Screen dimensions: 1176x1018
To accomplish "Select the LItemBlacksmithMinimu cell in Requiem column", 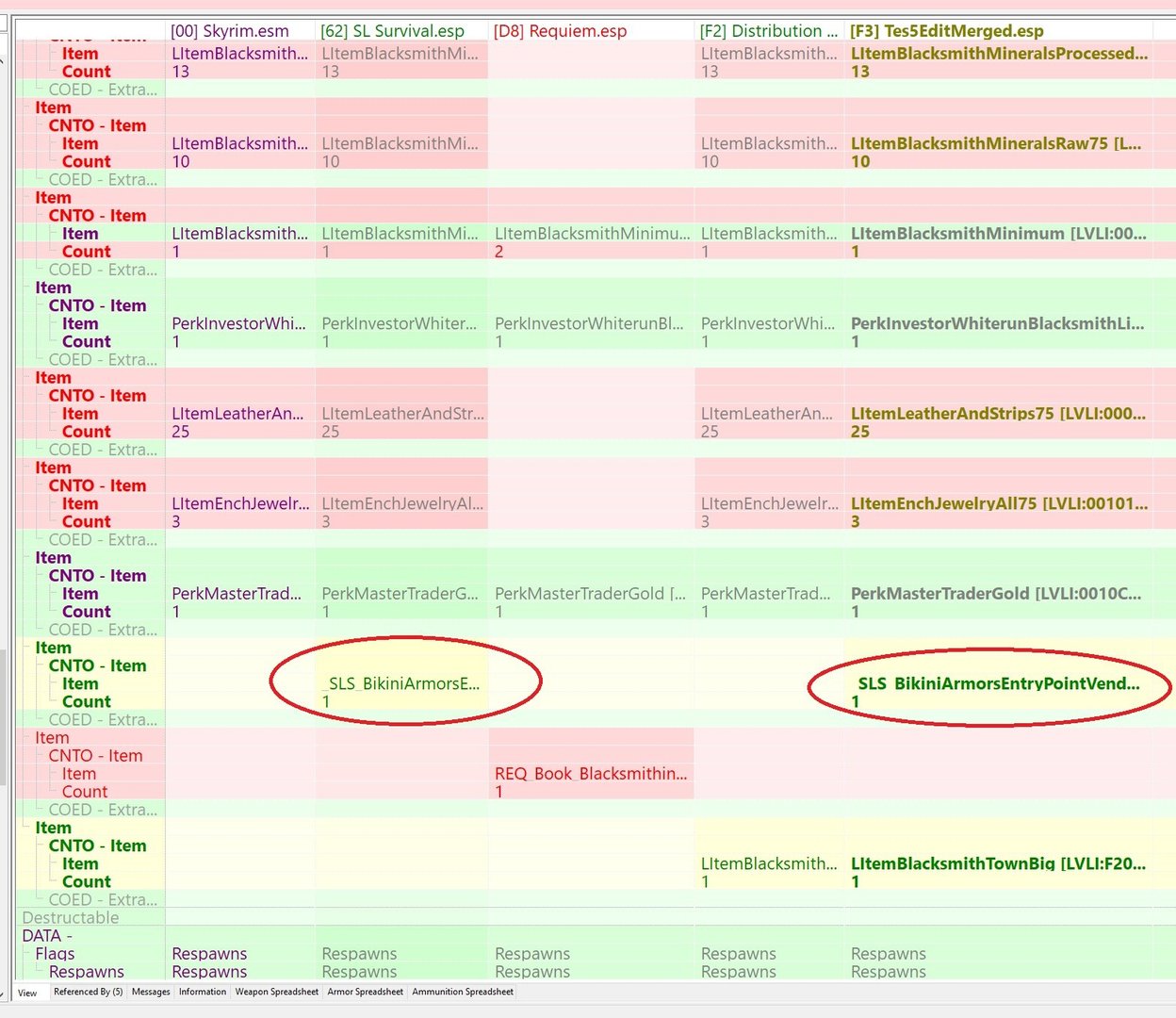I will click(592, 234).
